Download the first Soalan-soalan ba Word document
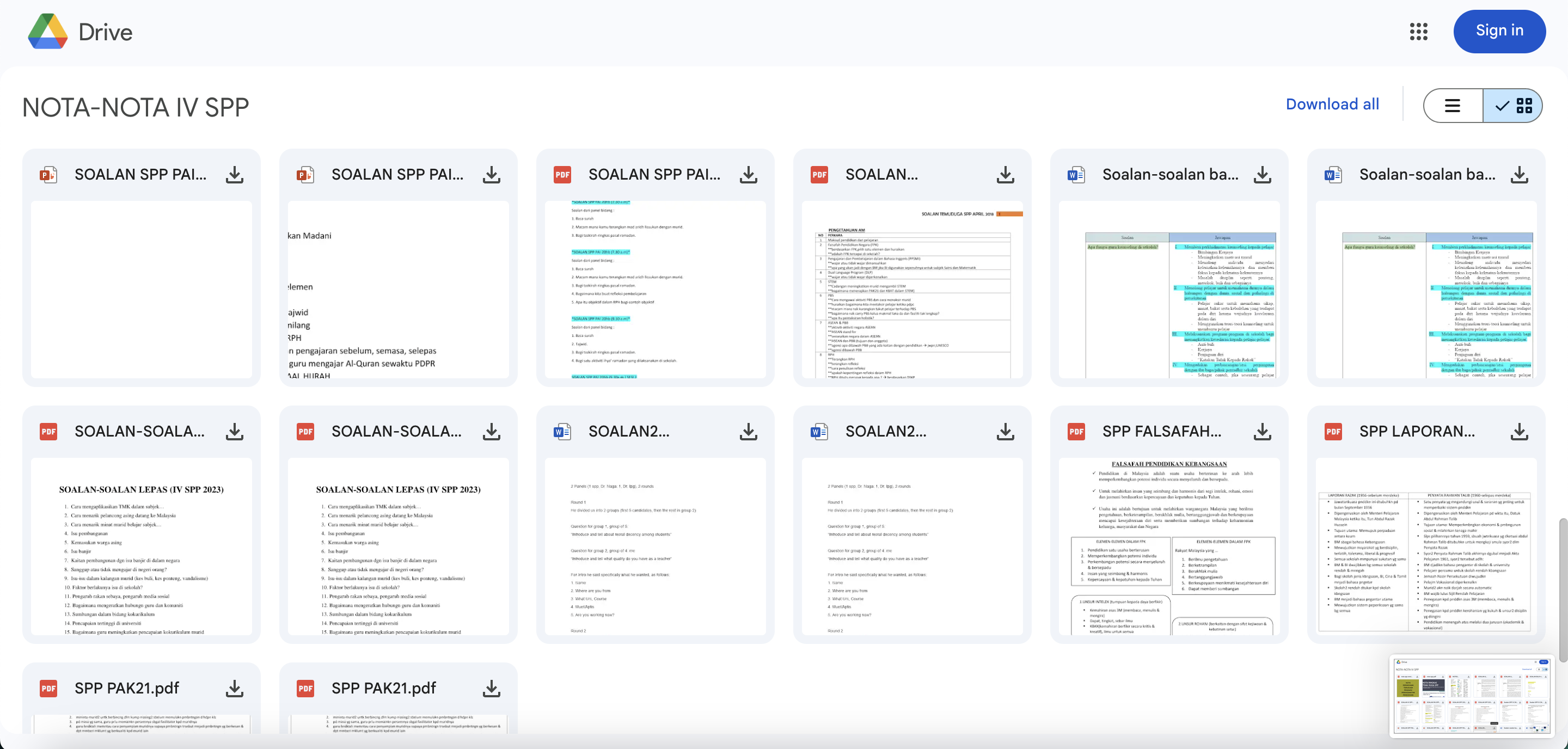 pos(1263,175)
